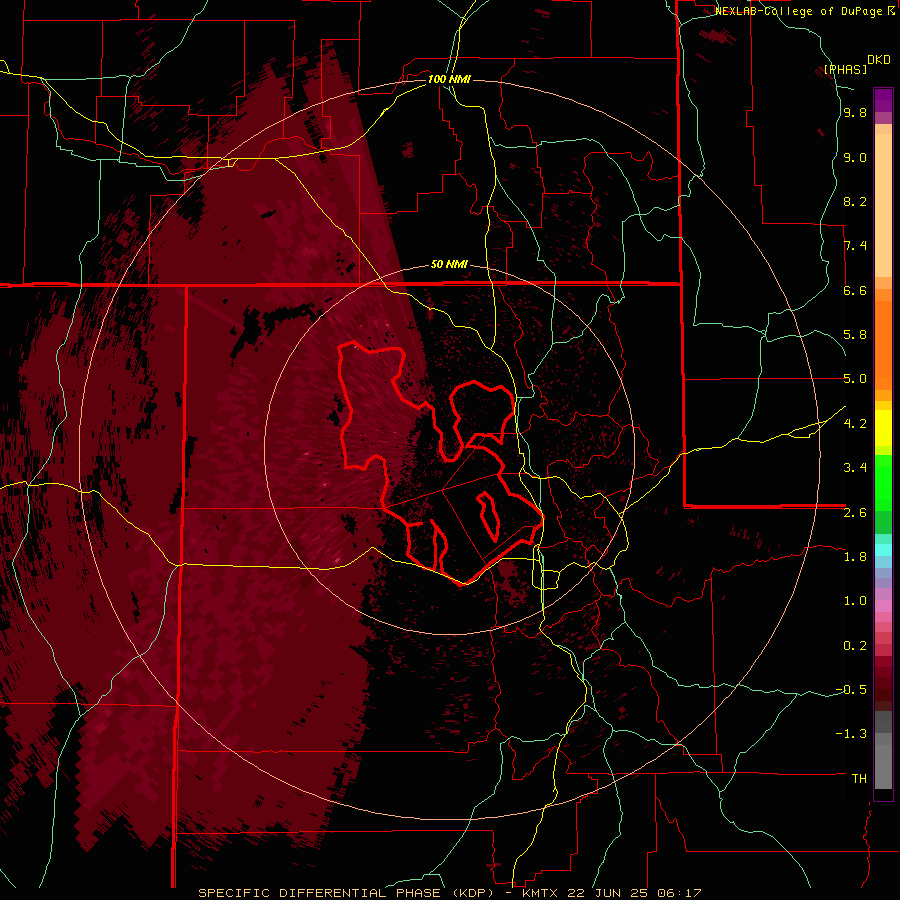This screenshot has width=900, height=900.
Task: Click the 1.8 scale value
Action: 855,557
